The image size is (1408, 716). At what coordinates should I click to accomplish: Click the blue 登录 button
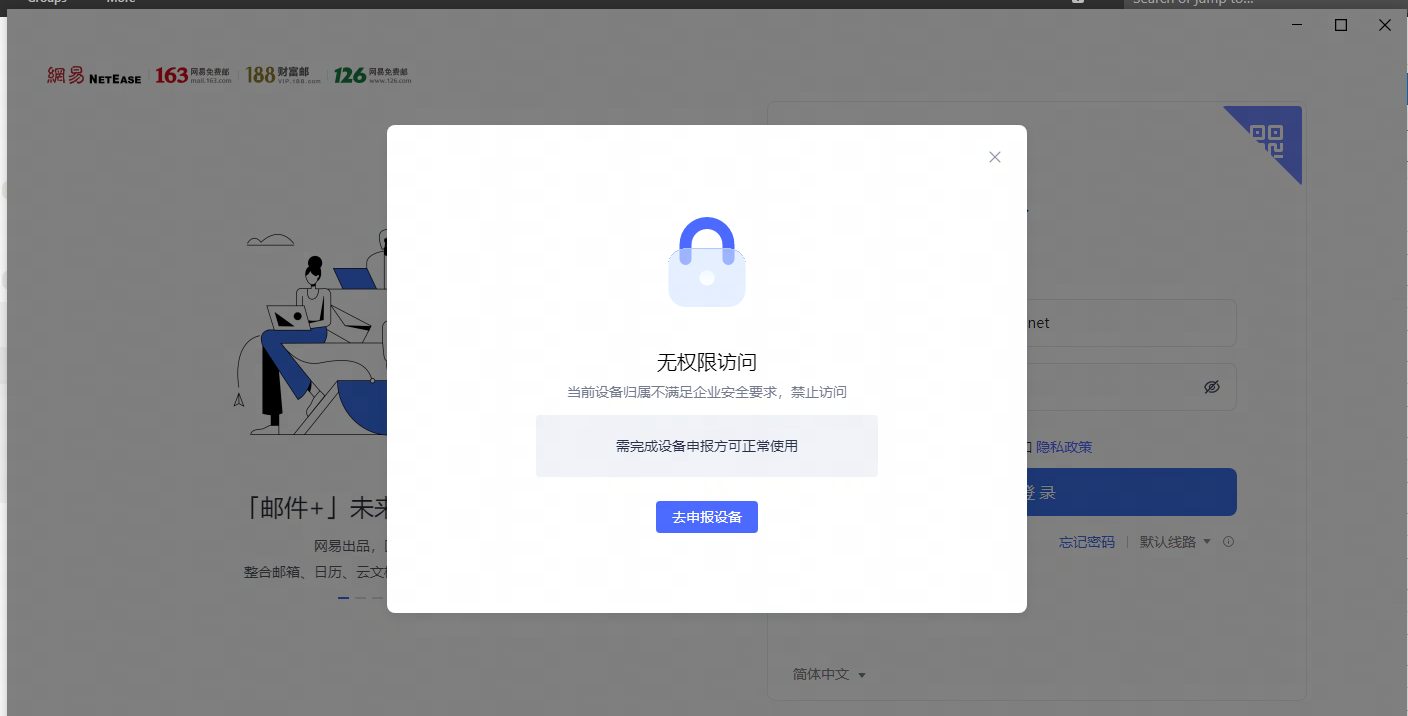pyautogui.click(x=1130, y=493)
